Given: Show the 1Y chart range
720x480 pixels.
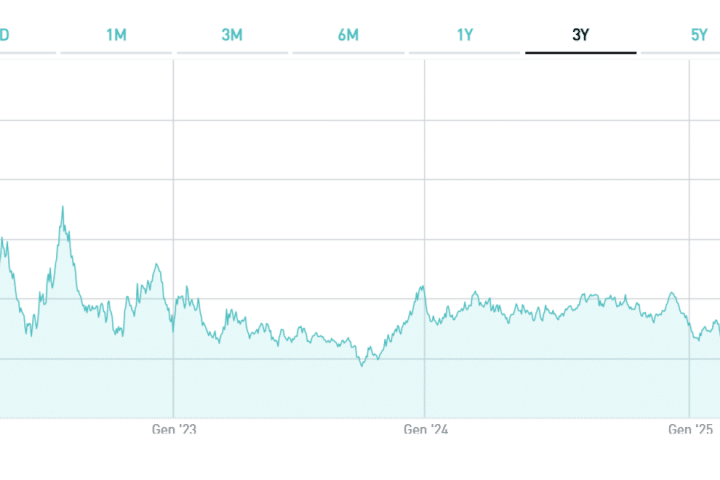Looking at the screenshot, I should click(465, 35).
